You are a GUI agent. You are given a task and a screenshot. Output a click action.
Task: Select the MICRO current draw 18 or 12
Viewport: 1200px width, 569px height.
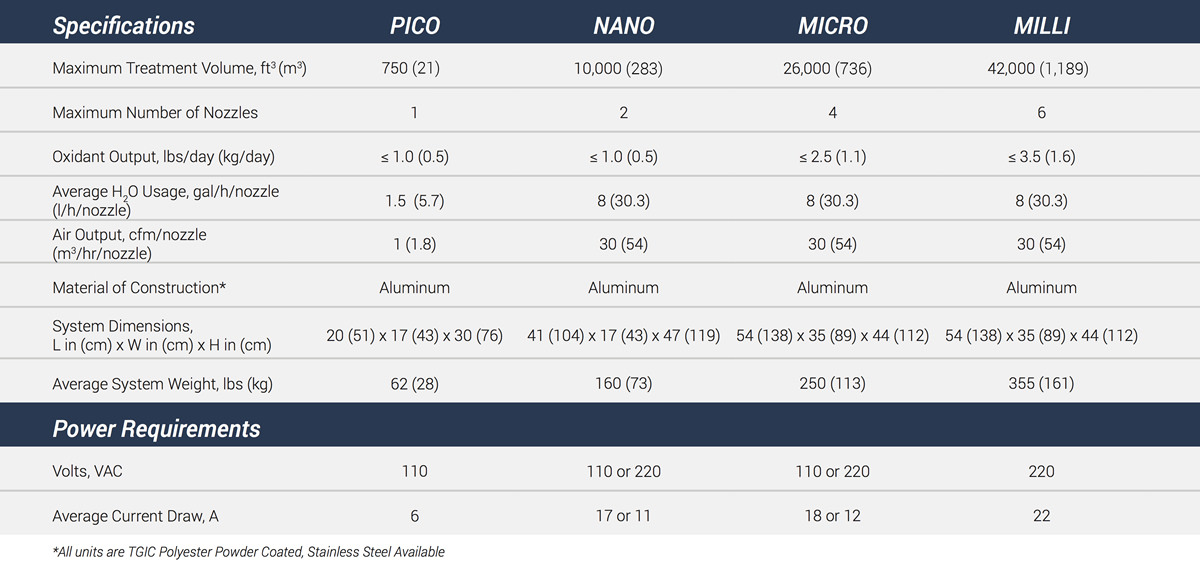[832, 516]
